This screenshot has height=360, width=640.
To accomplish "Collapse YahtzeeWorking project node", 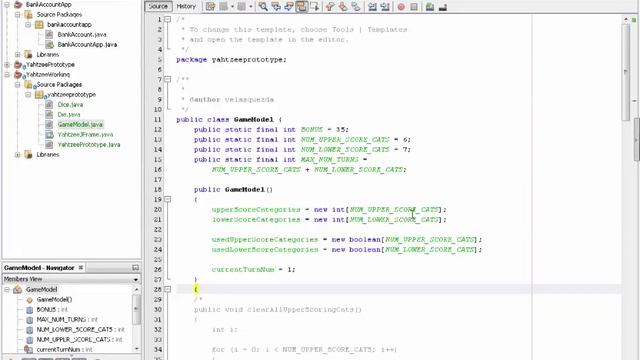I will pyautogui.click(x=7, y=75).
